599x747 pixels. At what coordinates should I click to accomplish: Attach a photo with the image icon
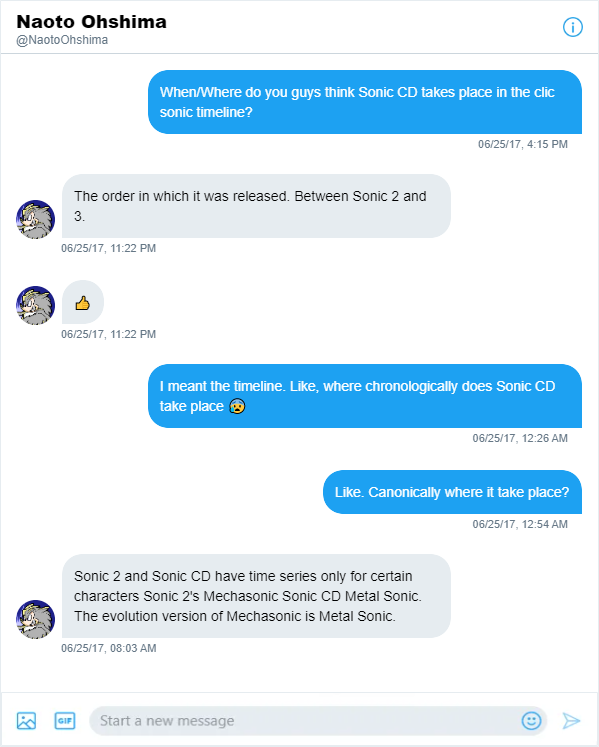pyautogui.click(x=26, y=720)
